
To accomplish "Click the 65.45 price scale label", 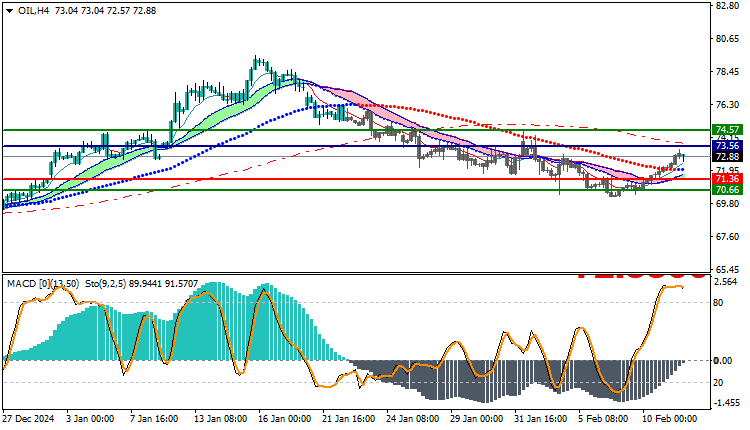I will click(x=728, y=269).
